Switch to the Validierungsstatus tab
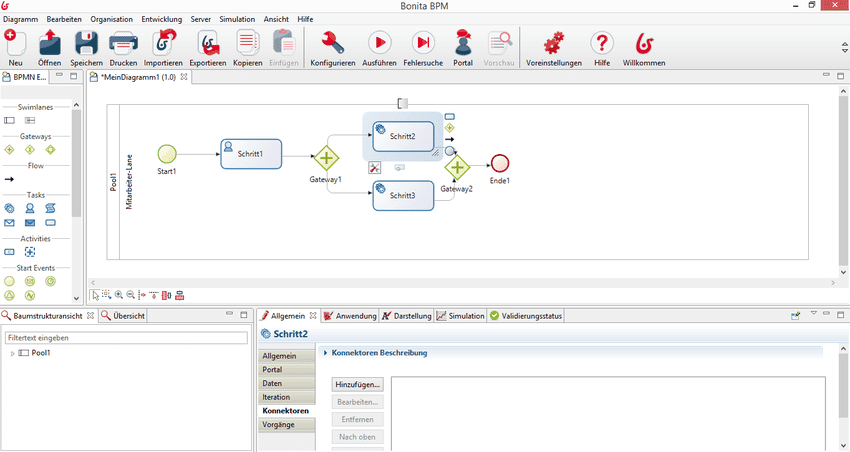850x452 pixels. [x=526, y=316]
